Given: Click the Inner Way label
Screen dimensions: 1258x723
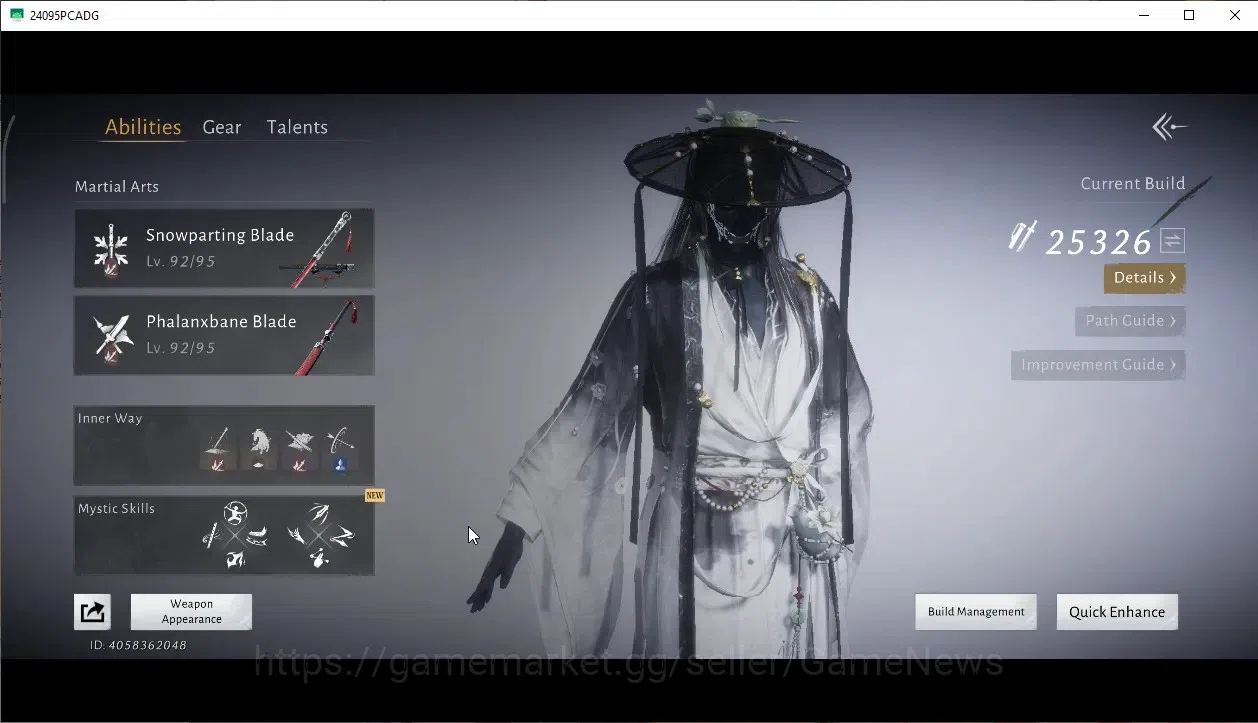Looking at the screenshot, I should click(x=110, y=418).
